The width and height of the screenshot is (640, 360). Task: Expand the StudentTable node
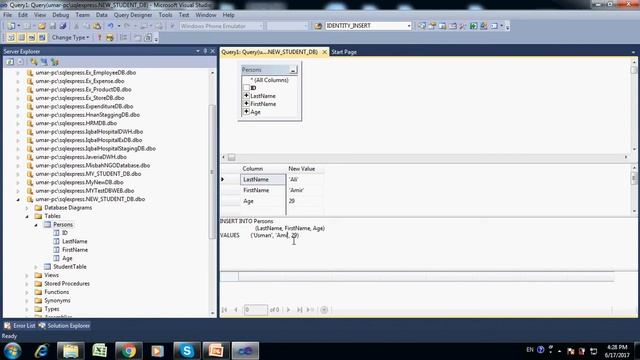36,267
